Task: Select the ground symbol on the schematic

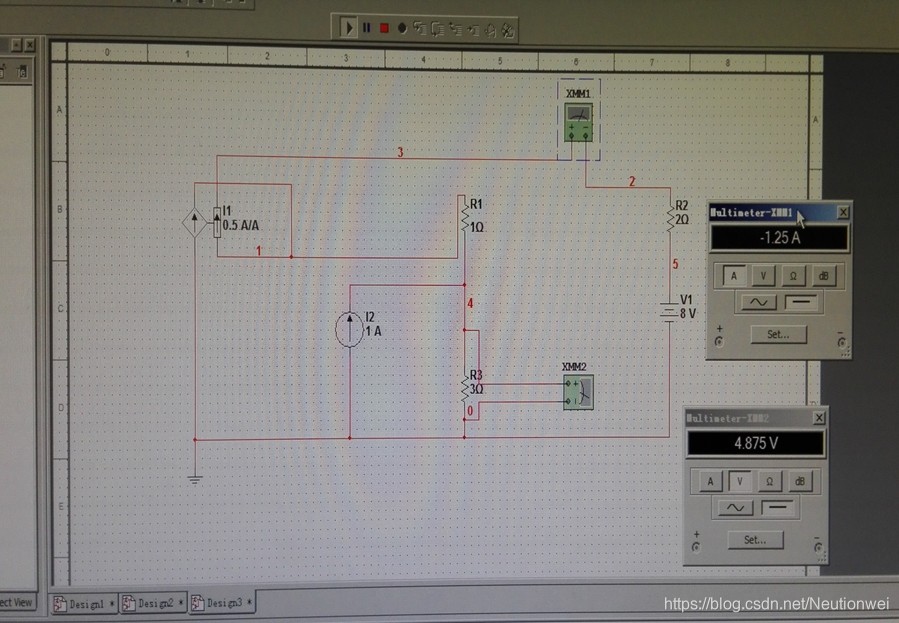Action: click(195, 480)
